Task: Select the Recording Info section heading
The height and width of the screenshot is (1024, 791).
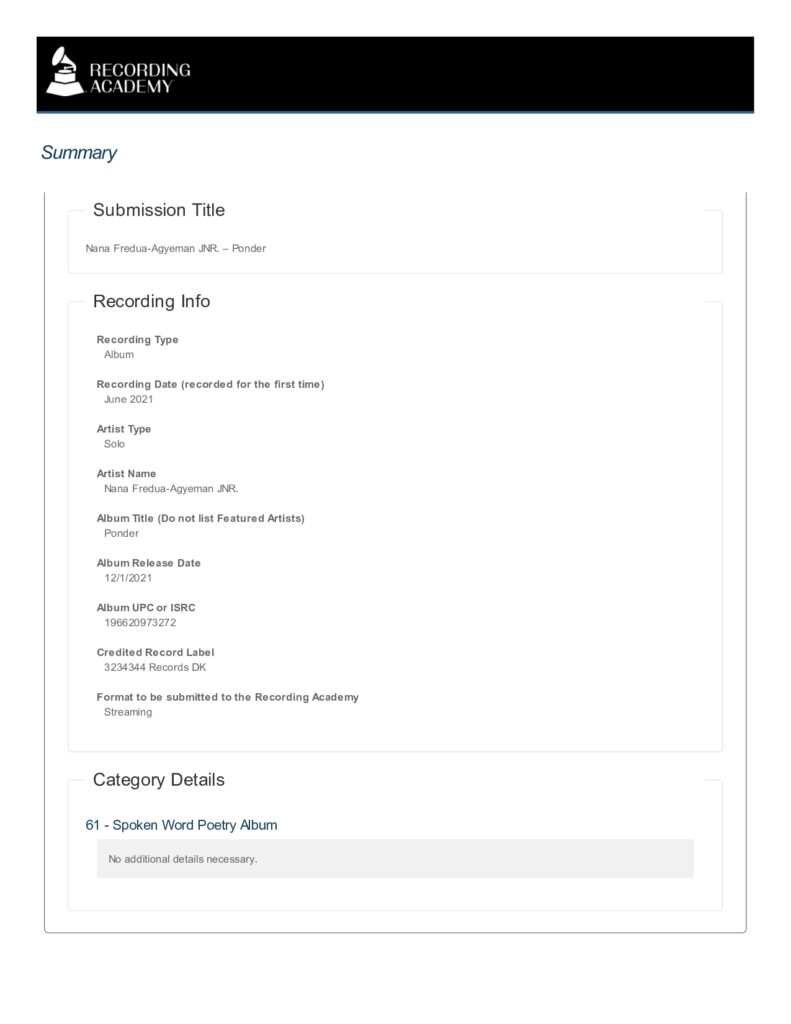Action: pos(152,301)
